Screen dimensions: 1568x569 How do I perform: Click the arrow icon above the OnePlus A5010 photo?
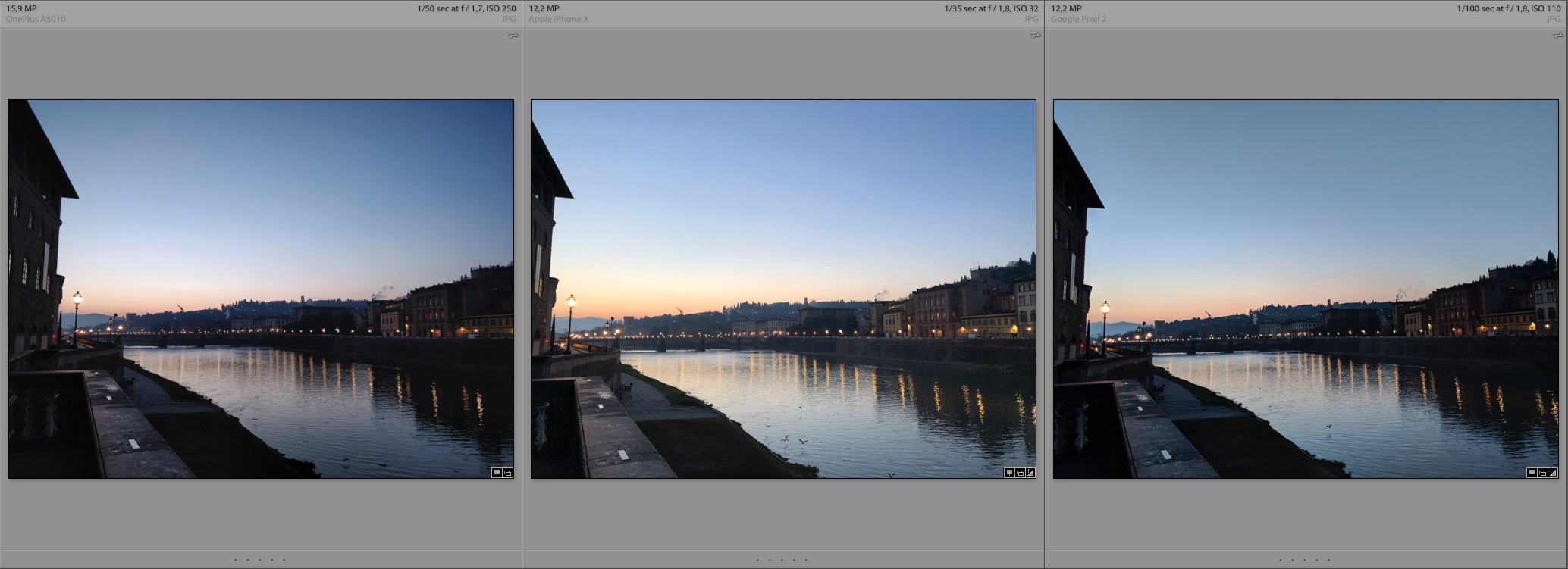point(513,36)
